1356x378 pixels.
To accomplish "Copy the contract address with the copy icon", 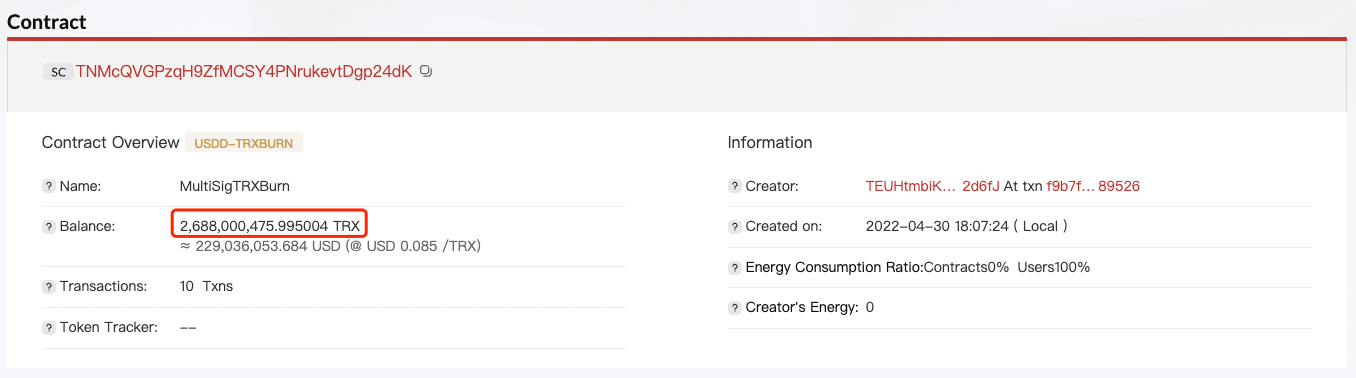I will [426, 72].
